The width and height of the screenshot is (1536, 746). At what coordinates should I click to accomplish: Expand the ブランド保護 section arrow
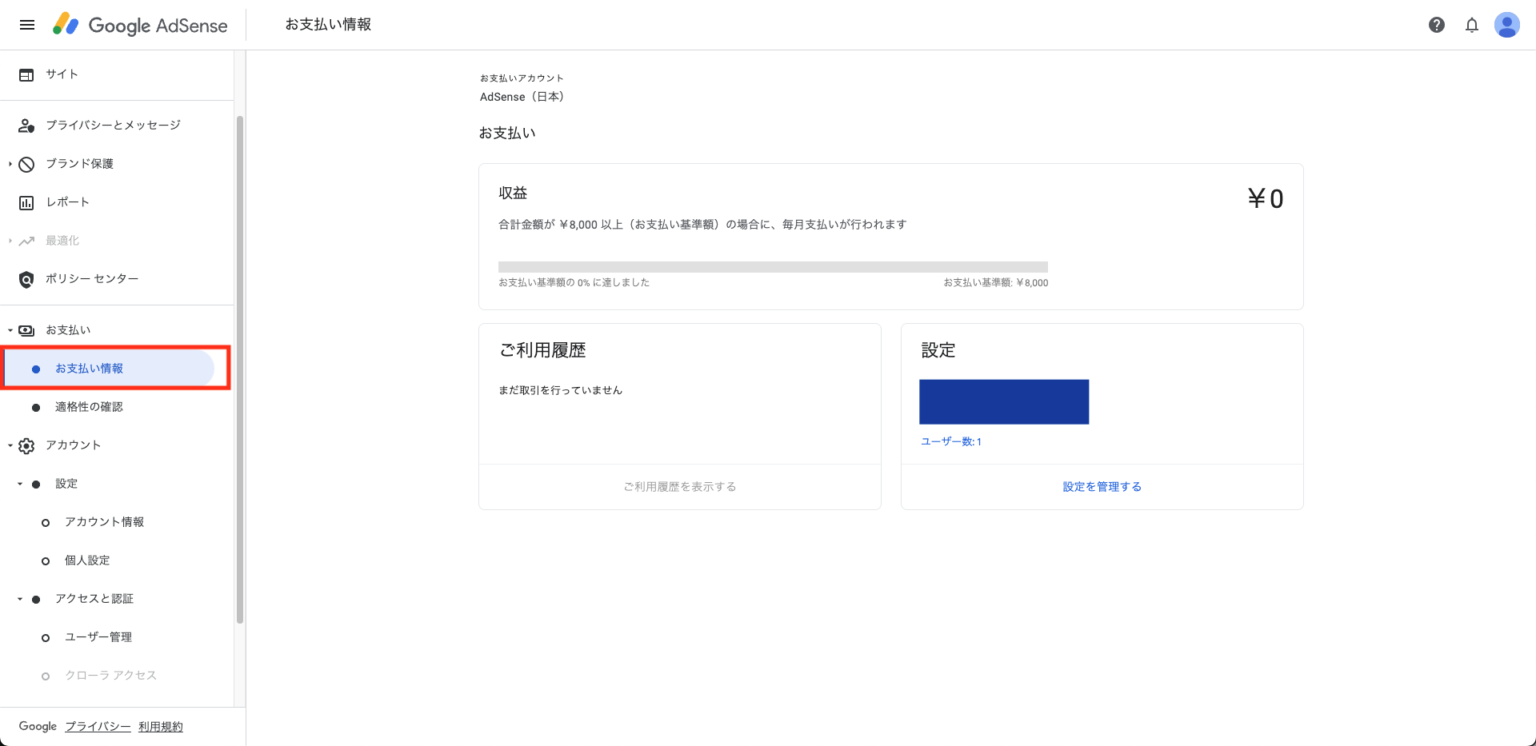pyautogui.click(x=10, y=164)
